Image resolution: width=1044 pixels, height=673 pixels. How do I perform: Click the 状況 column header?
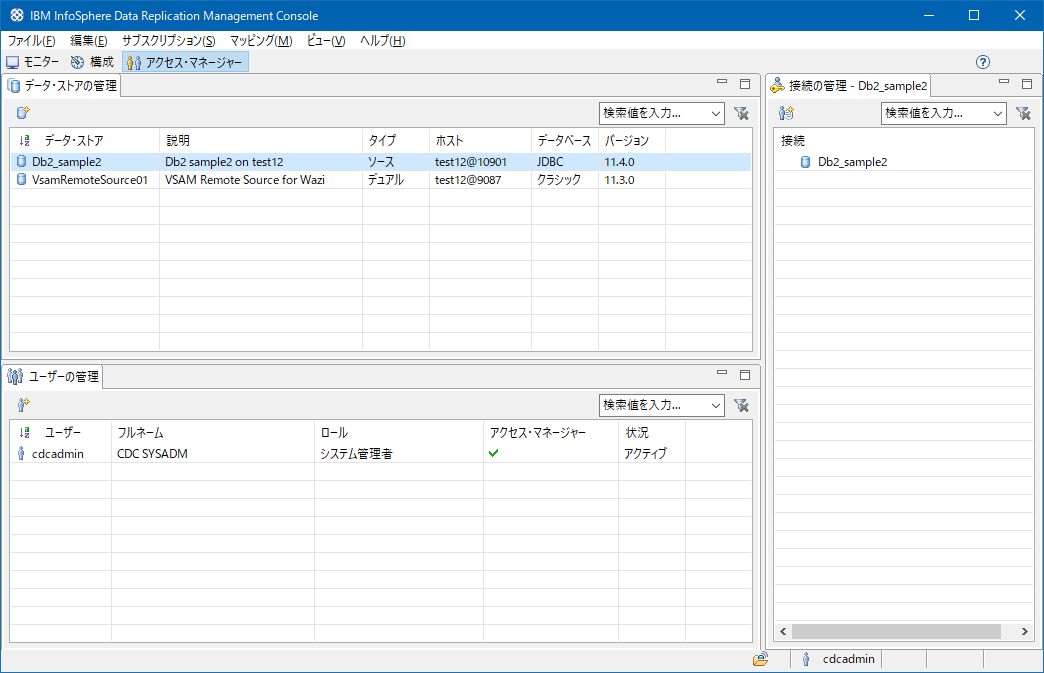point(651,432)
